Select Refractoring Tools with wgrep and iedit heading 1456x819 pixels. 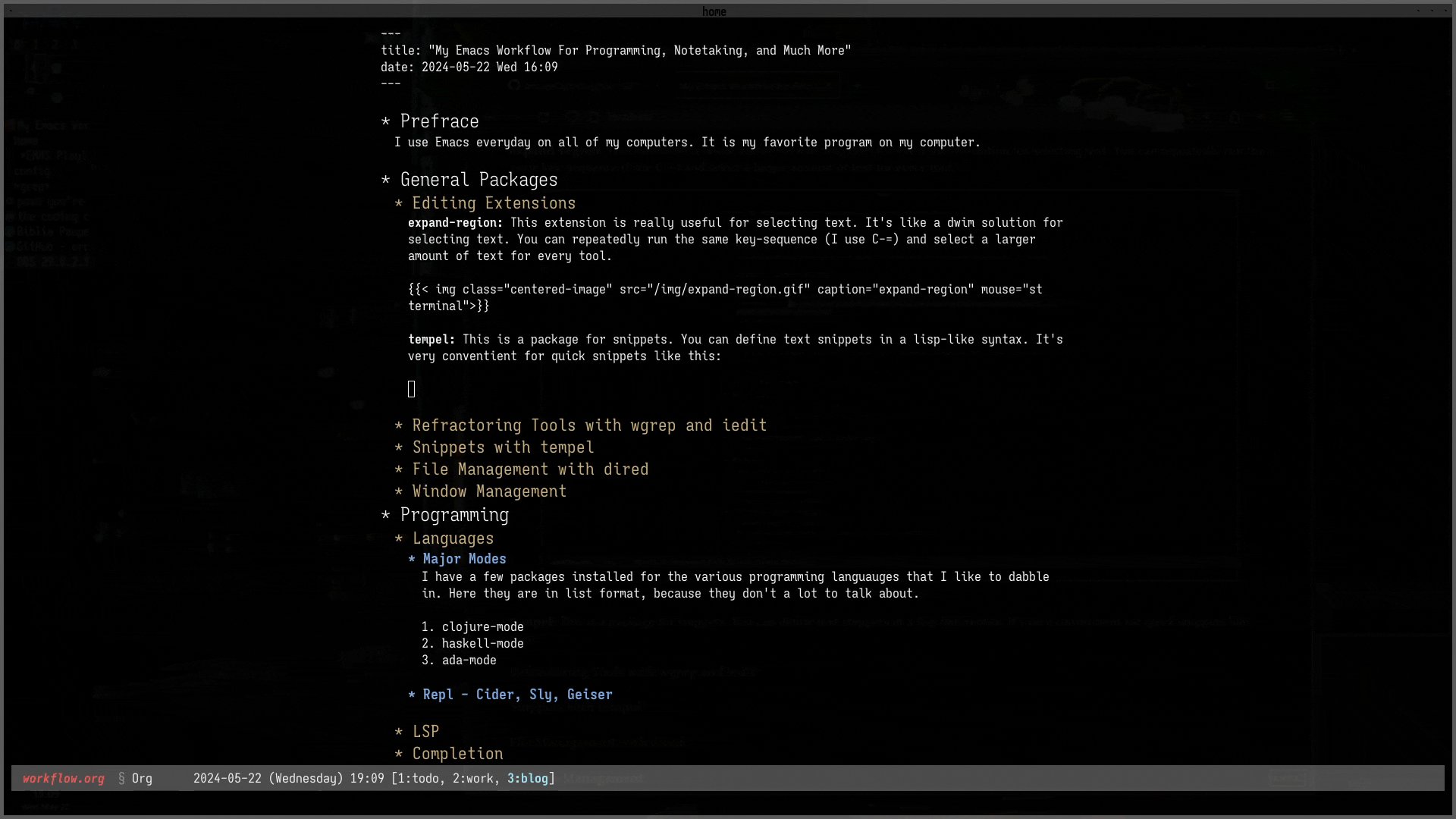590,425
